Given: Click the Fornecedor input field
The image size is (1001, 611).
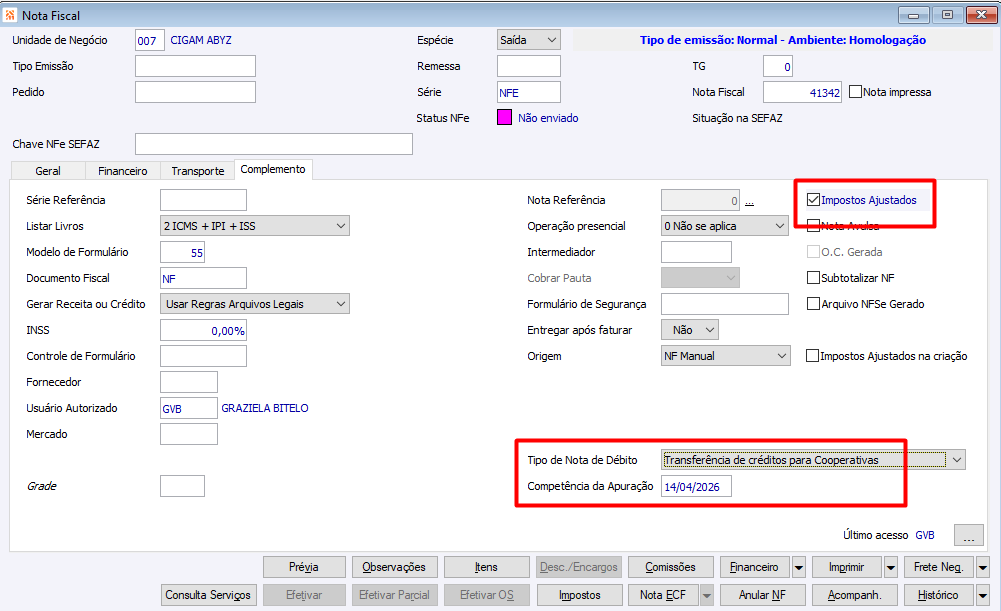Looking at the screenshot, I should click(188, 382).
